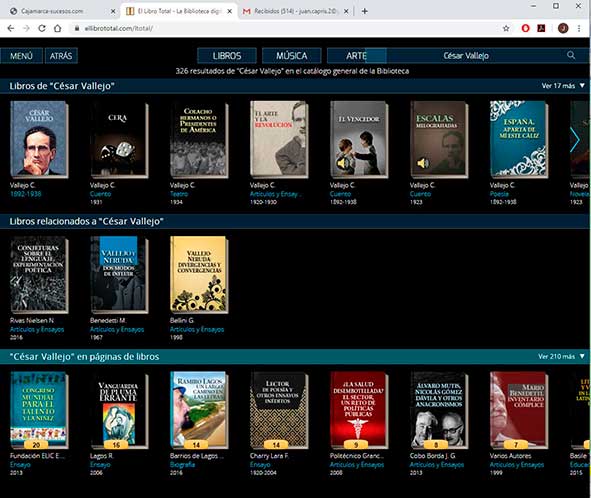Expand Ver 210 más in páginas section

[561, 356]
